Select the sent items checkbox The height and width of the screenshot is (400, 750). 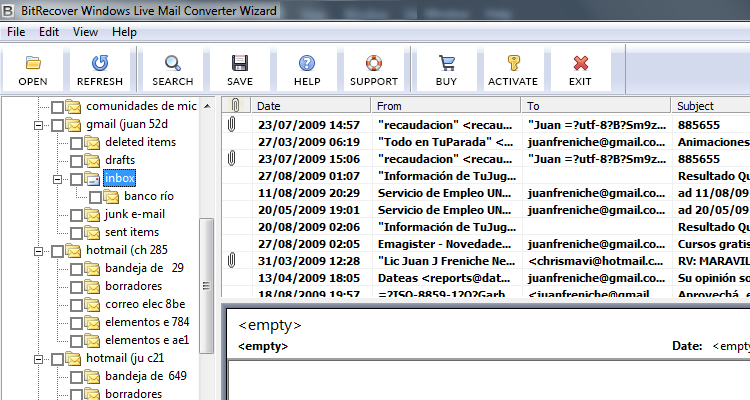77,233
